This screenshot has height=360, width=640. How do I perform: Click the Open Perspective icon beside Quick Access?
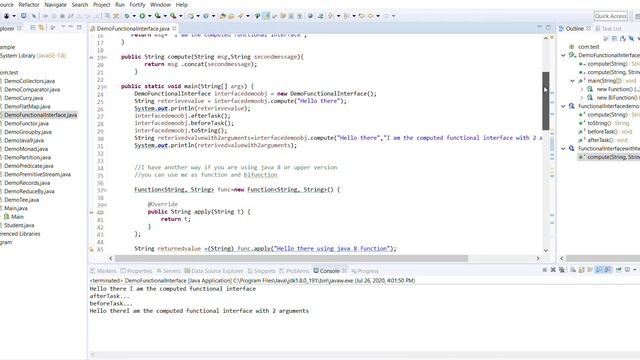637,16
